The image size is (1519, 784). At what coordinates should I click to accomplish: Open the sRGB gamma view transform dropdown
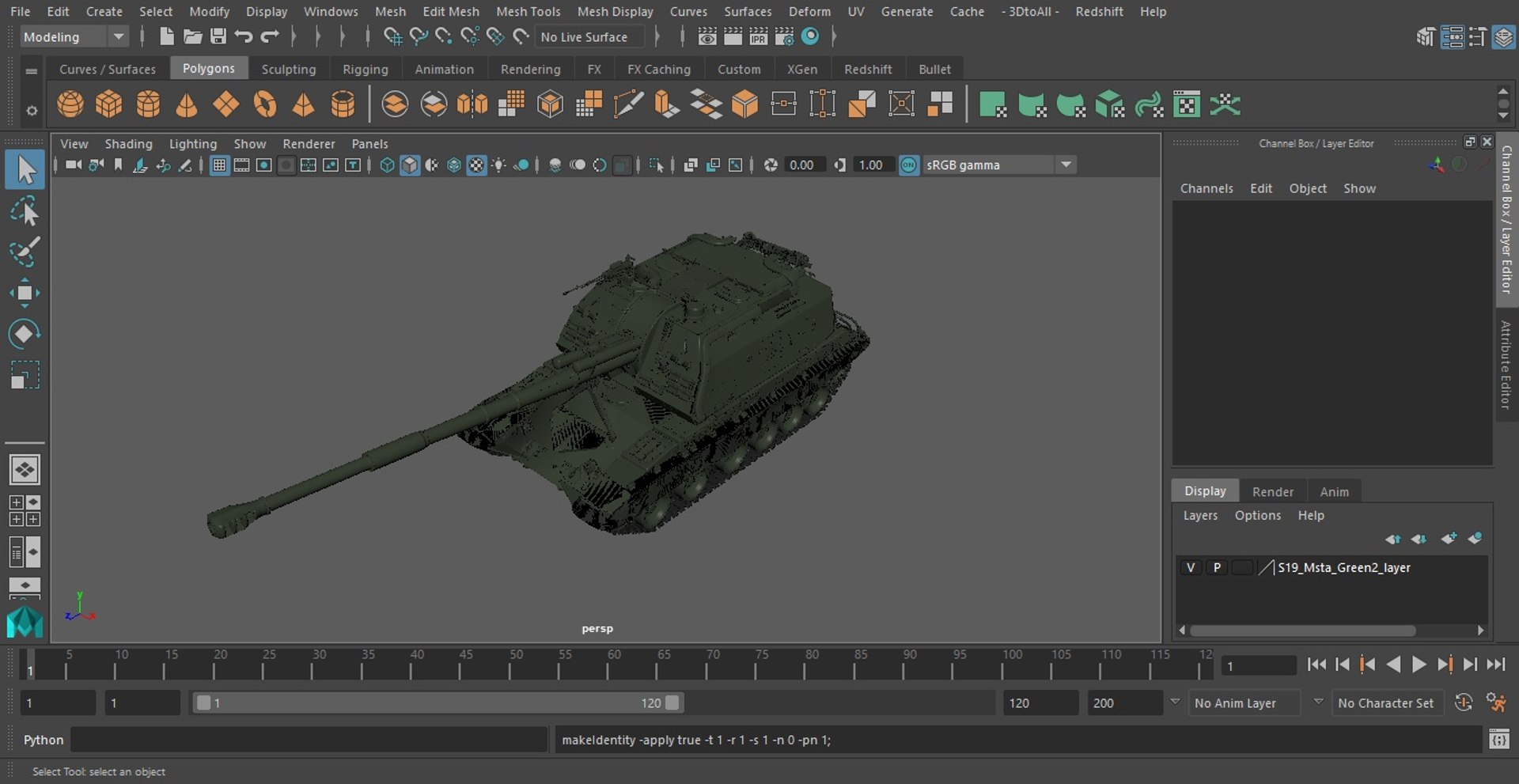tap(999, 165)
